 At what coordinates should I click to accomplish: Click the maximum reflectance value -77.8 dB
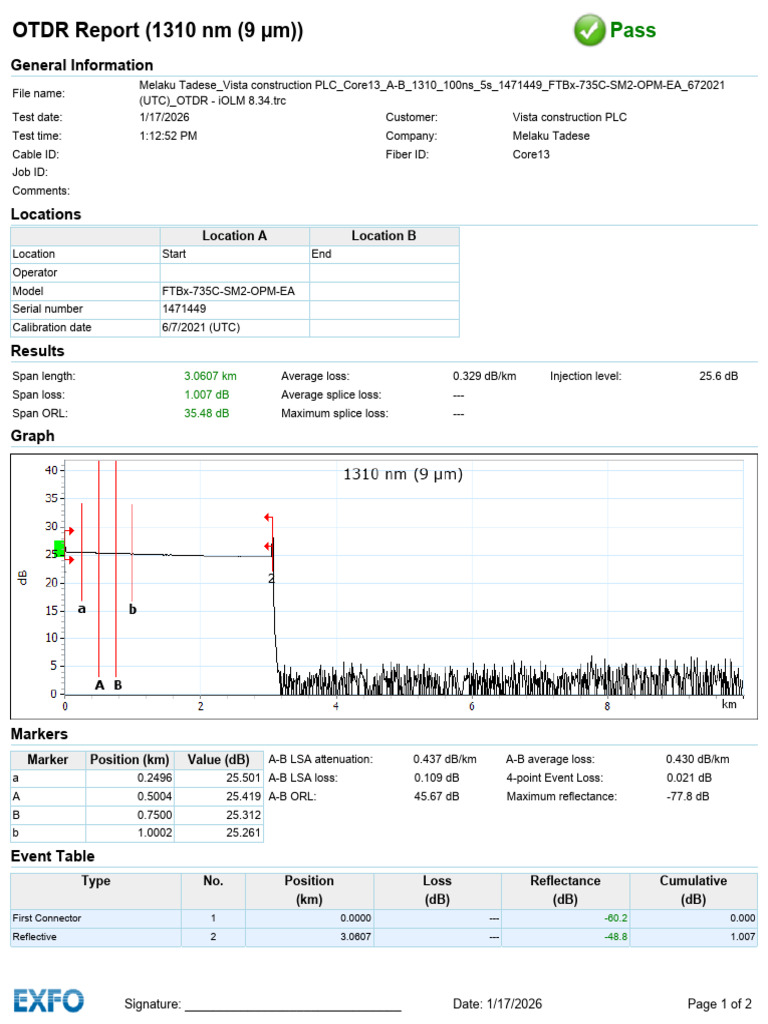click(x=688, y=796)
